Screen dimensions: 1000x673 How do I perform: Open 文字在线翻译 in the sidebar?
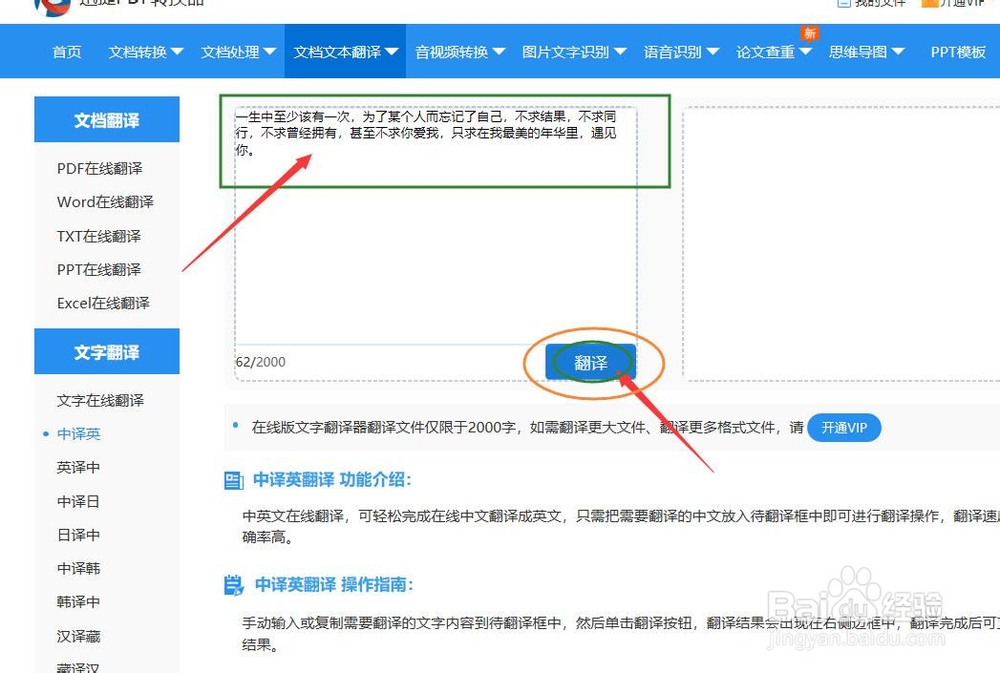pyautogui.click(x=100, y=401)
